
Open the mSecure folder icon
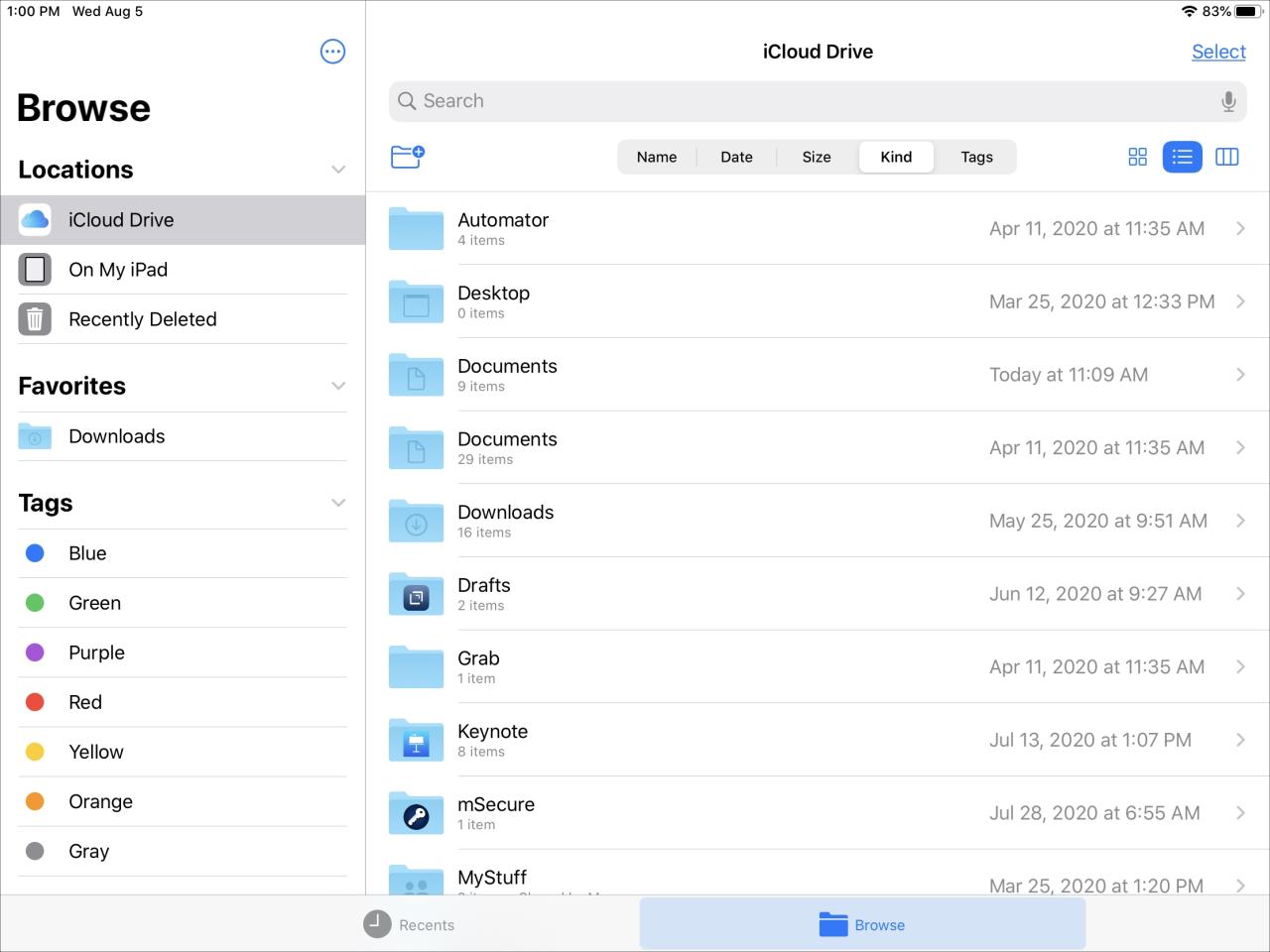pos(416,814)
